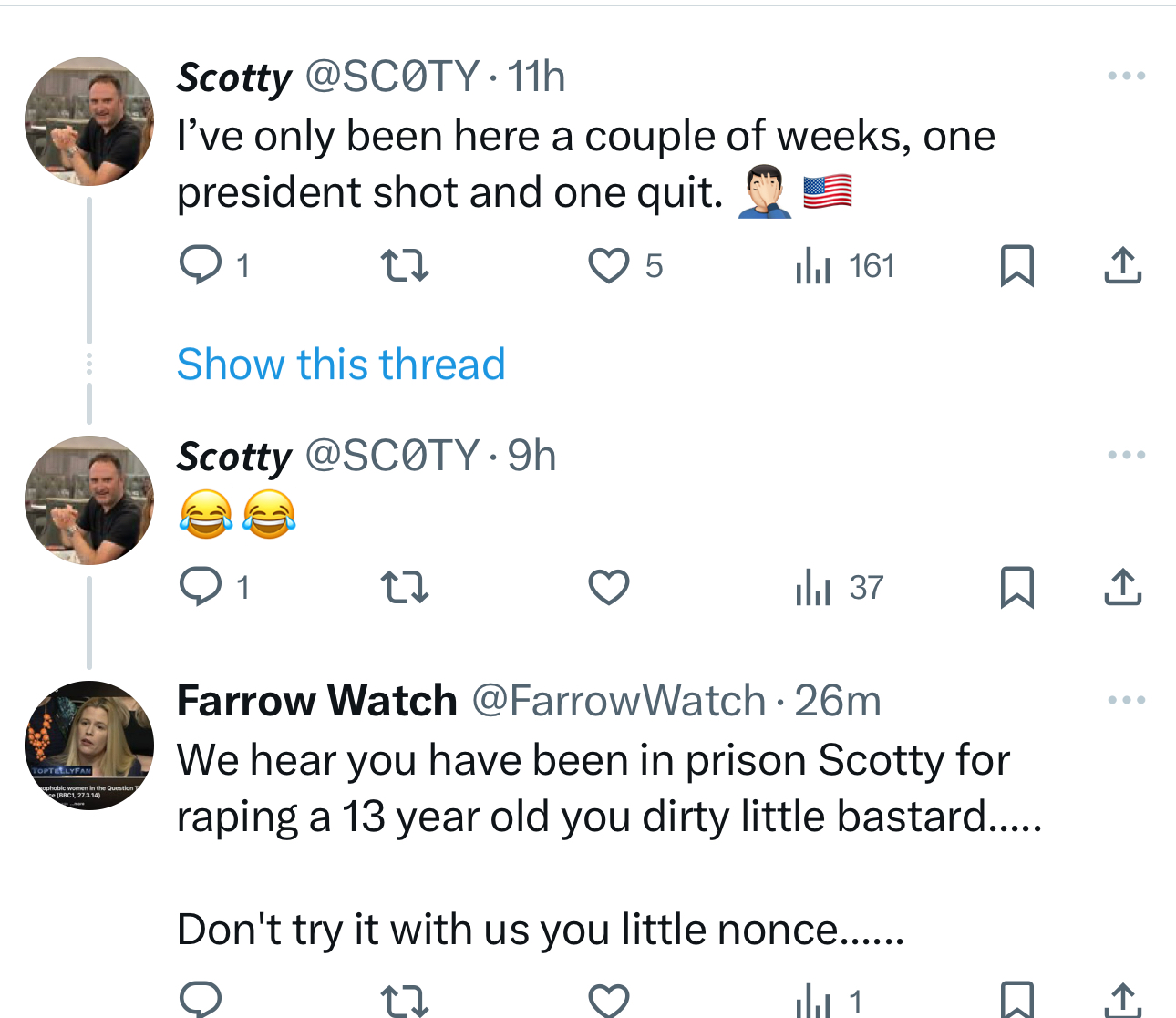Open Farrow Watch profile name link
The width and height of the screenshot is (1176, 1018).
coord(316,701)
